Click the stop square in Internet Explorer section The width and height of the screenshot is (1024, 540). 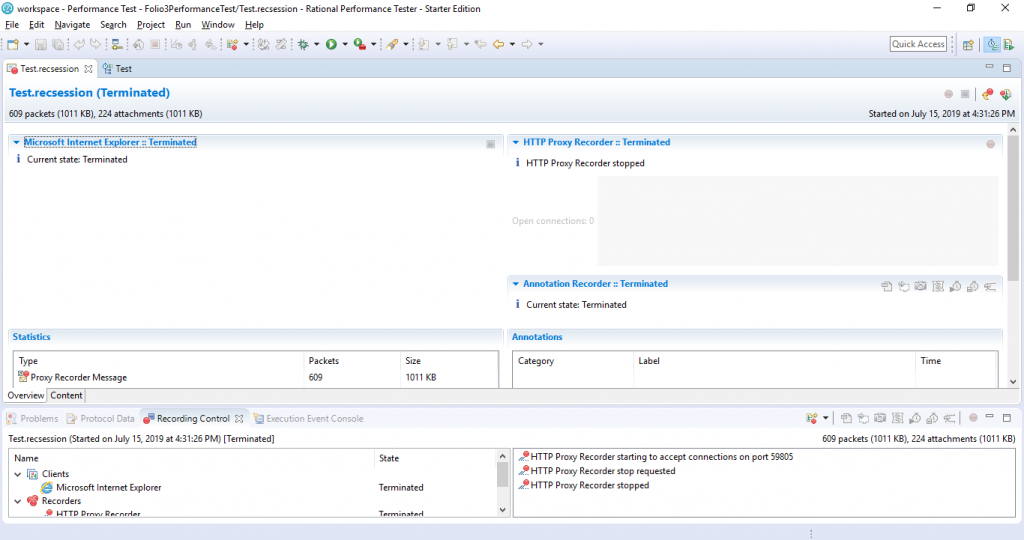tap(490, 144)
